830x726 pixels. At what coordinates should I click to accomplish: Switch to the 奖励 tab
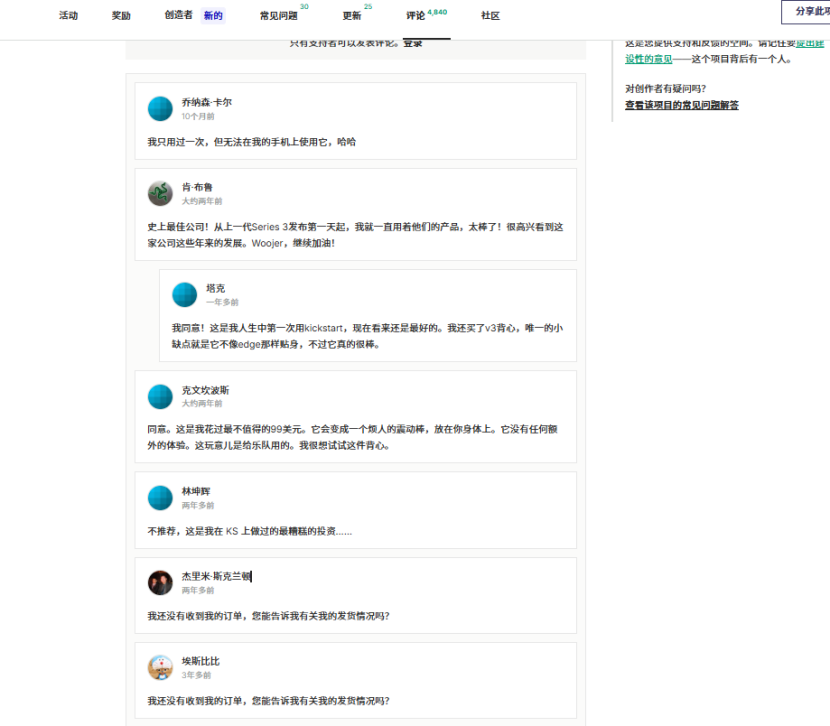coord(121,16)
